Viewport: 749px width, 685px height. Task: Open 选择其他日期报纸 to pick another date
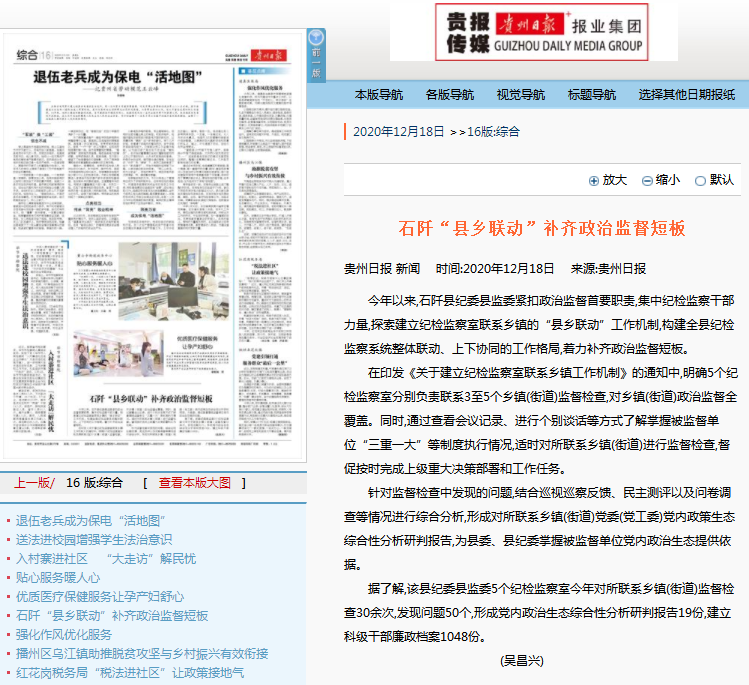pyautogui.click(x=686, y=95)
